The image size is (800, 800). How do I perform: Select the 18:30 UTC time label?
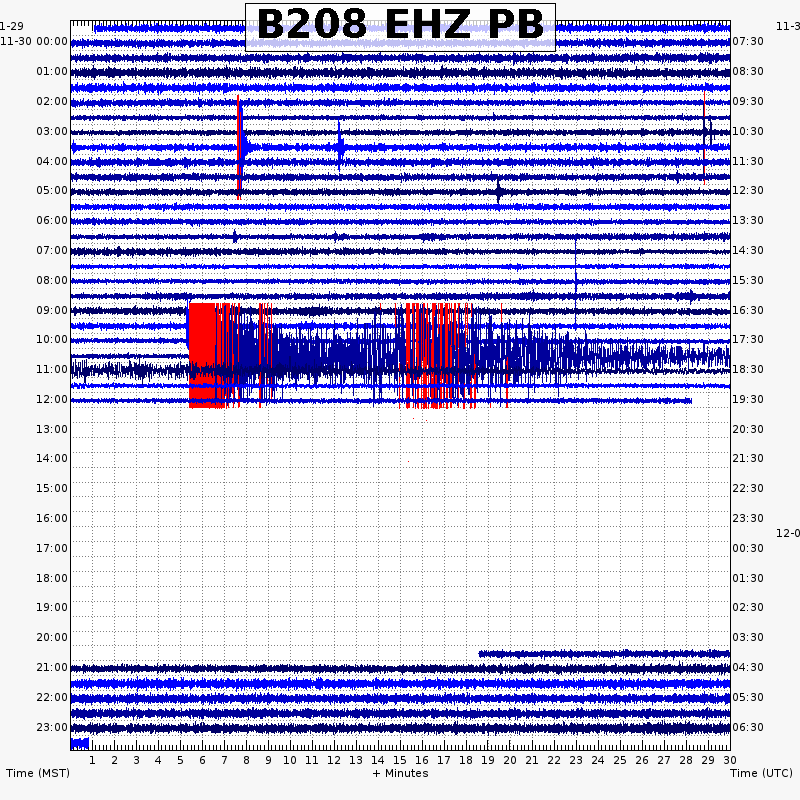(x=748, y=369)
